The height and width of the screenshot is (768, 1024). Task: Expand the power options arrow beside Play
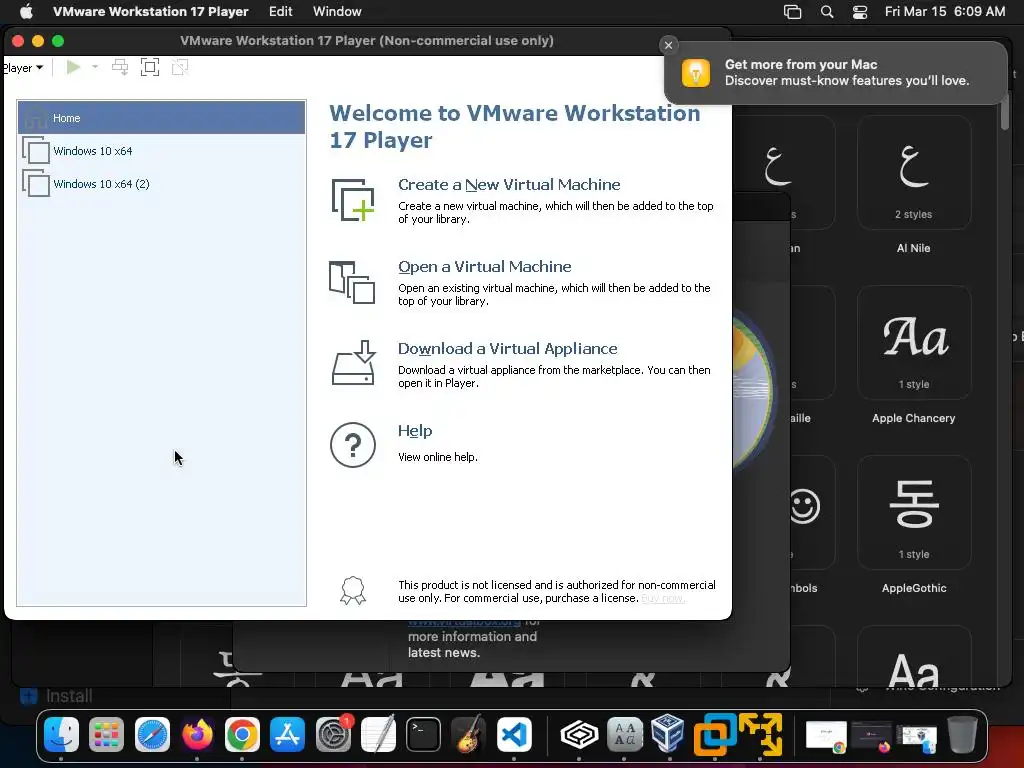tap(95, 67)
